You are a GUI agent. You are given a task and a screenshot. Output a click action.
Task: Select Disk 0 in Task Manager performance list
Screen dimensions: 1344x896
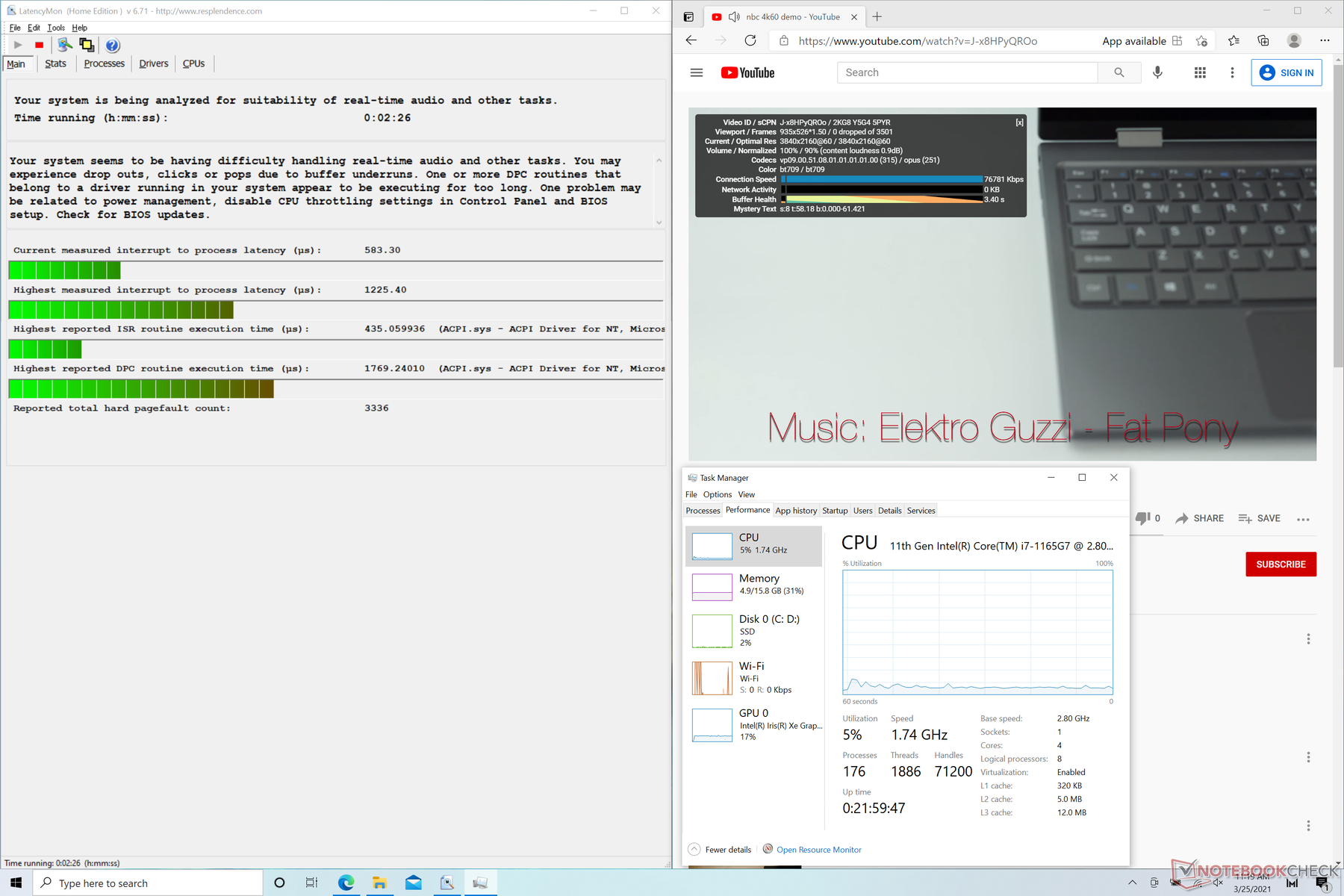click(x=753, y=631)
